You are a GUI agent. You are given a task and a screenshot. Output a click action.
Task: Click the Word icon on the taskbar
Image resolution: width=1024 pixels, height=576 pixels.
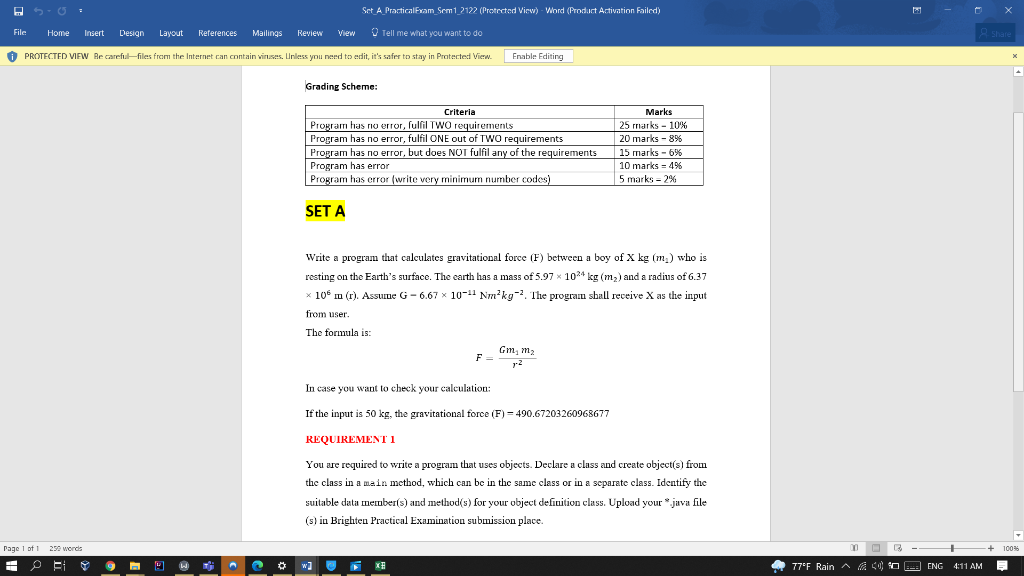[306, 566]
